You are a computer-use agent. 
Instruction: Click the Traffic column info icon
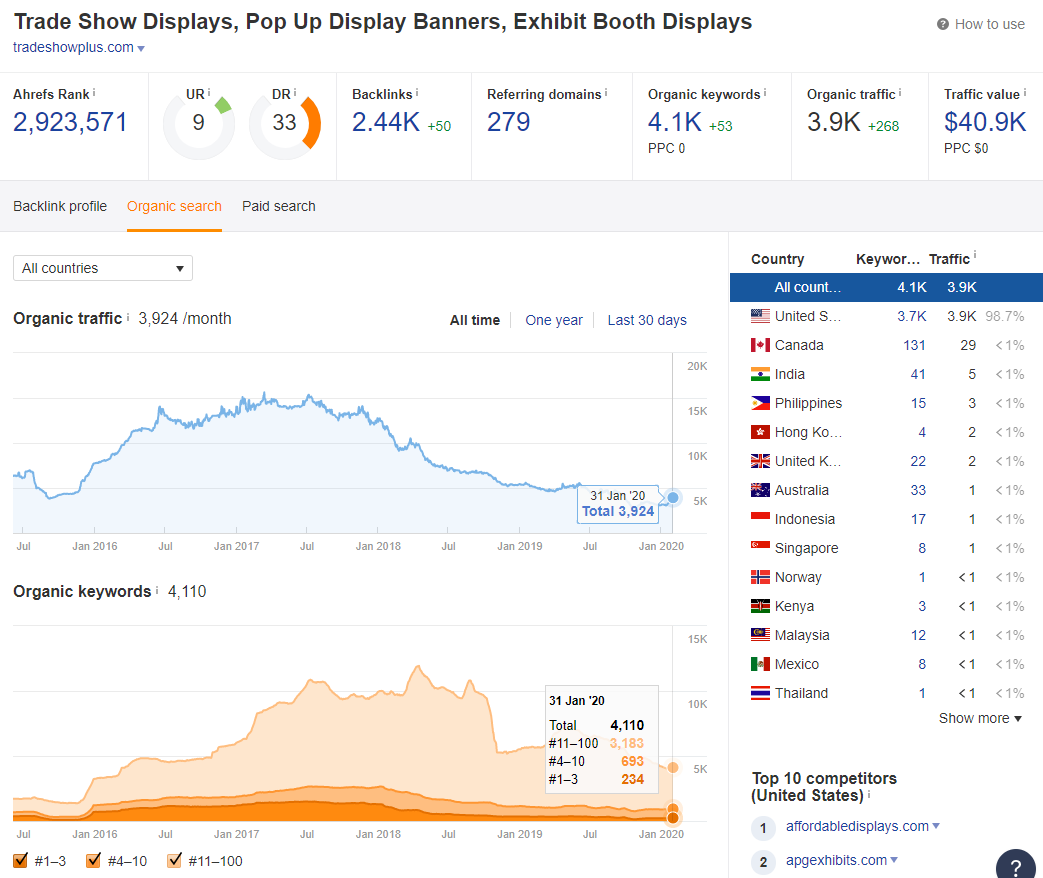point(975,254)
